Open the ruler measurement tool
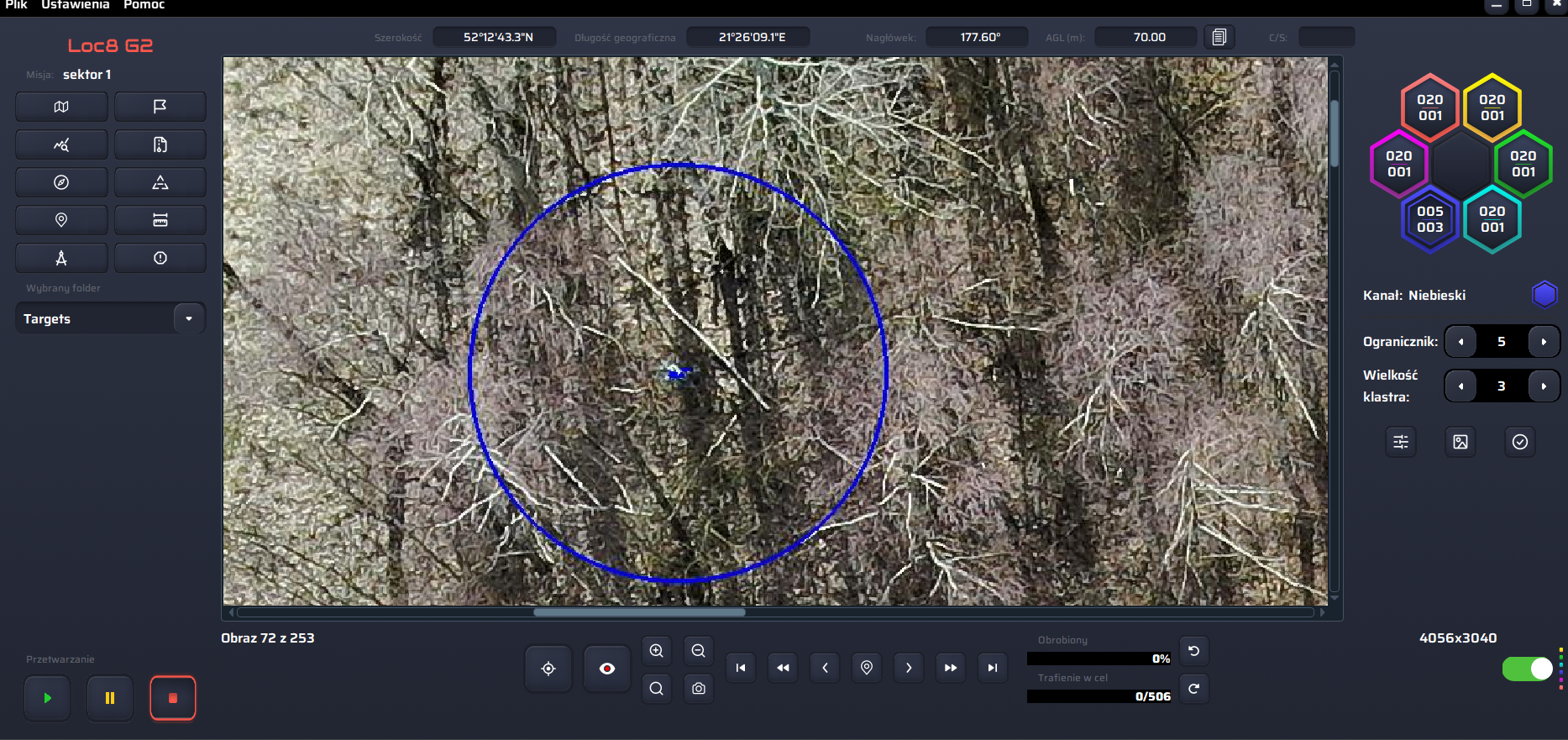 [160, 220]
